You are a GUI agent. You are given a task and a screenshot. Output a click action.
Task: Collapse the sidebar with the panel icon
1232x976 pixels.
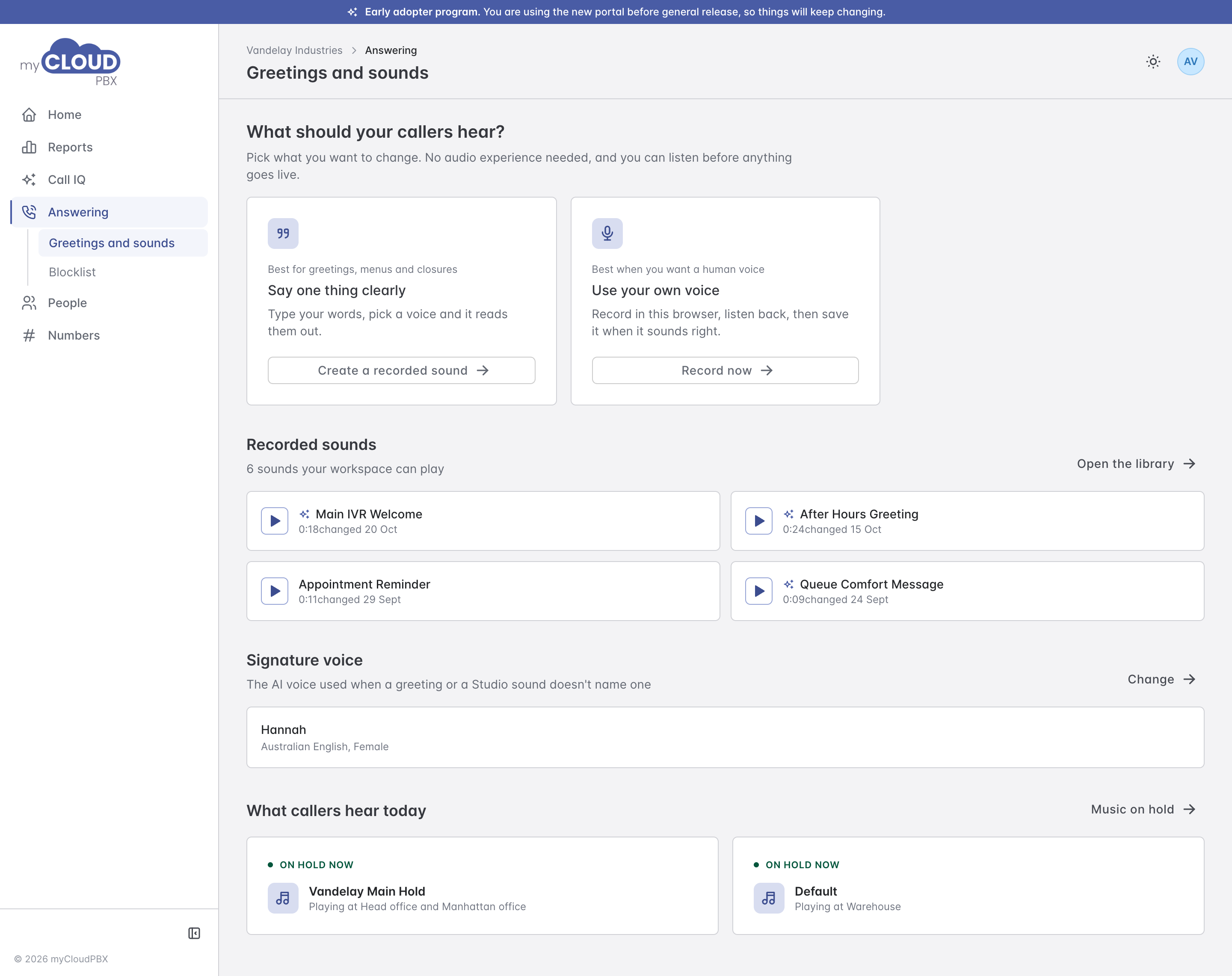pos(194,933)
